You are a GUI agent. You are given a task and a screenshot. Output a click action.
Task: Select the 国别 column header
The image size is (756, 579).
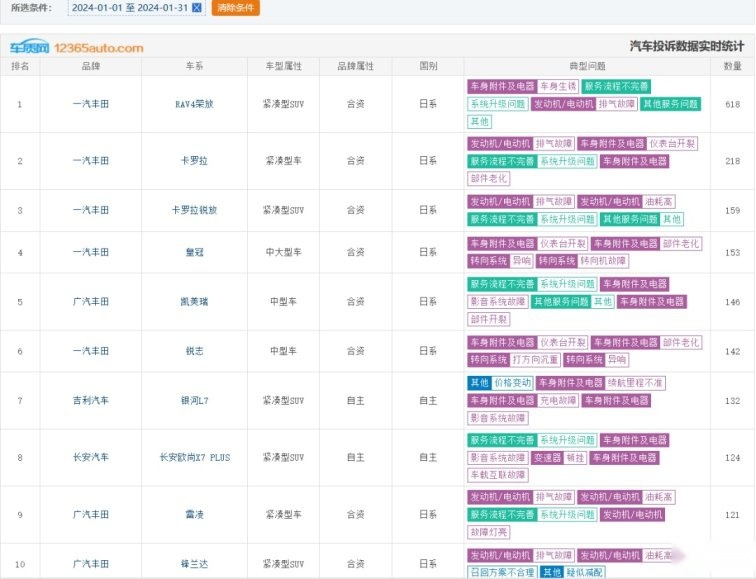428,66
